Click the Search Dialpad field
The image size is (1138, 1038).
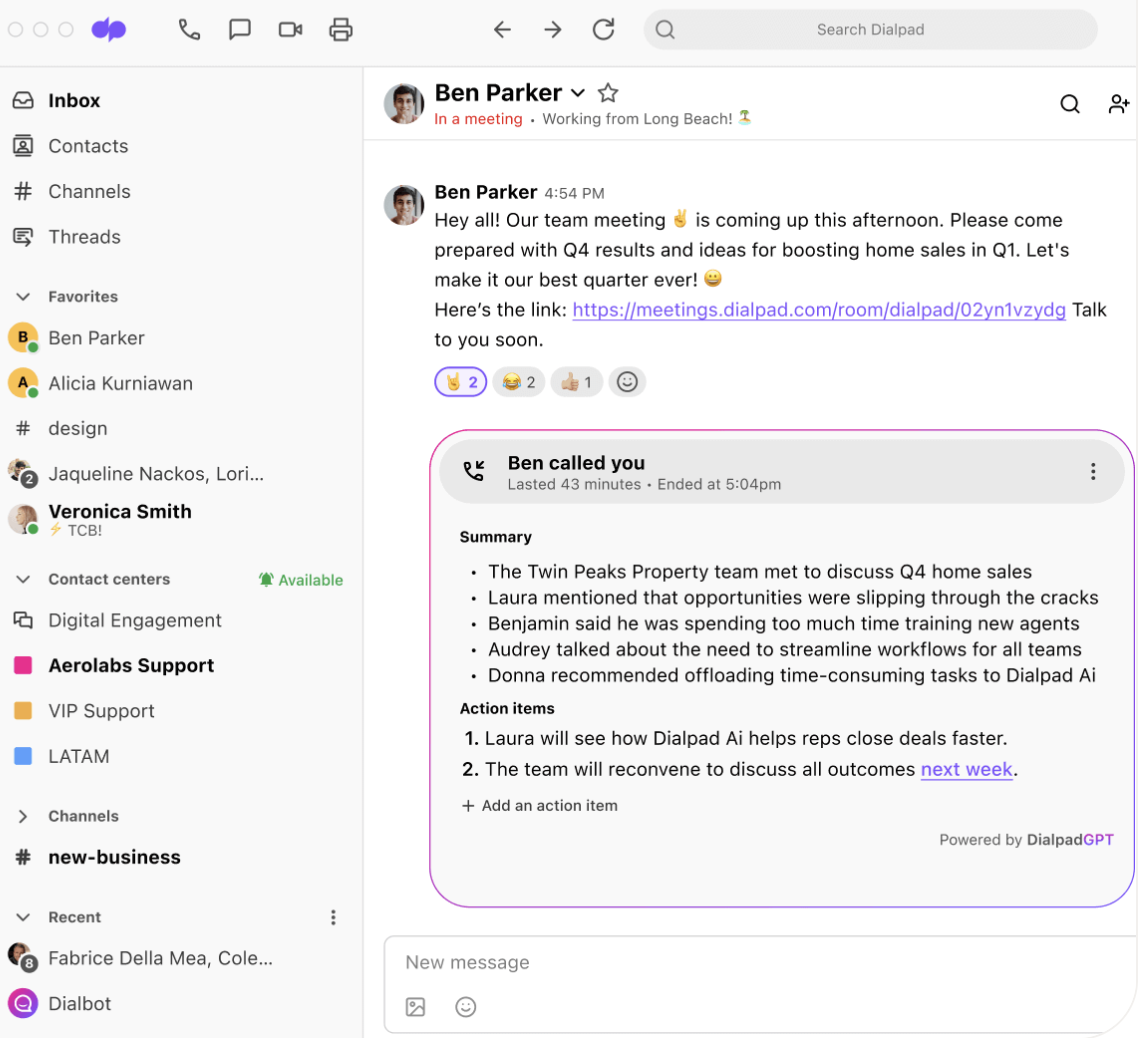pyautogui.click(x=870, y=30)
